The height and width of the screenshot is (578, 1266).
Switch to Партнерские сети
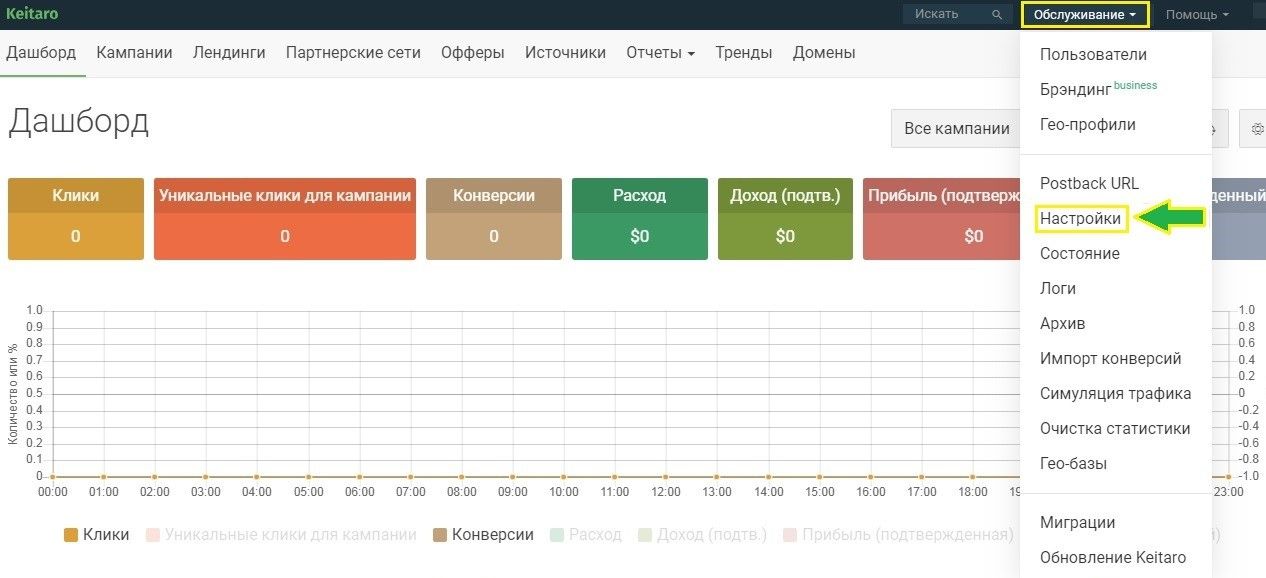click(353, 53)
